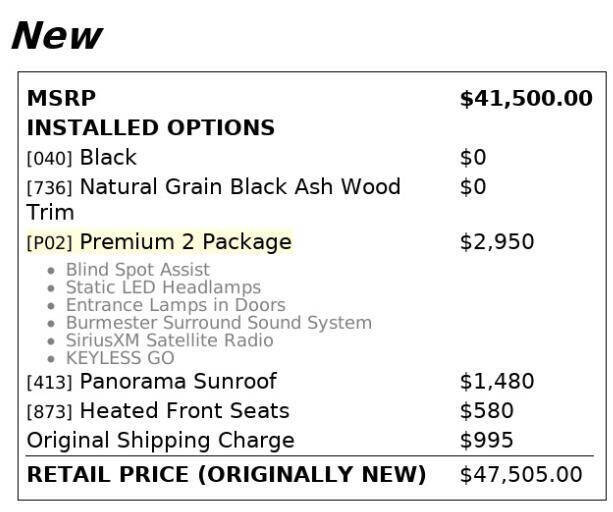Click the [P02] option code
Screen dimensions: 613x512
[49, 243]
